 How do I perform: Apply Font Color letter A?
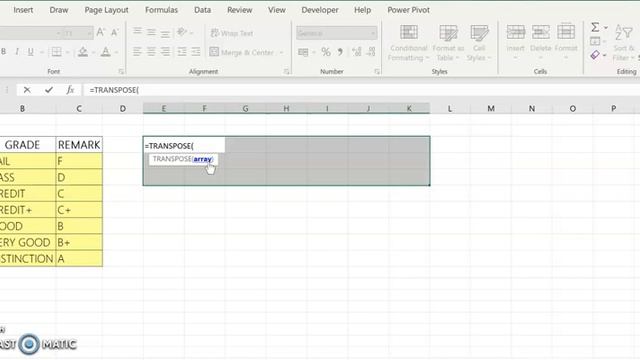106,52
